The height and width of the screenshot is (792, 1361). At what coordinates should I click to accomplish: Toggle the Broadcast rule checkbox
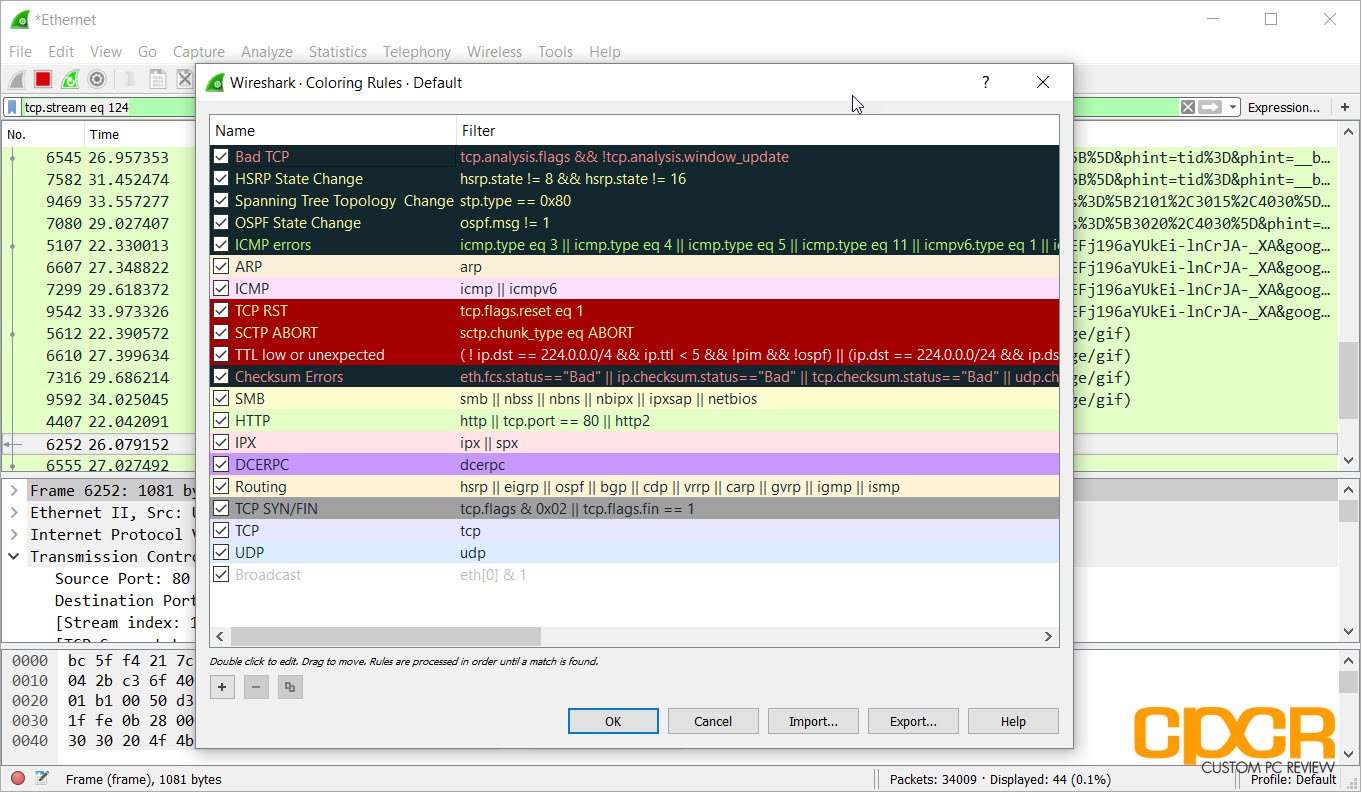pyautogui.click(x=221, y=575)
